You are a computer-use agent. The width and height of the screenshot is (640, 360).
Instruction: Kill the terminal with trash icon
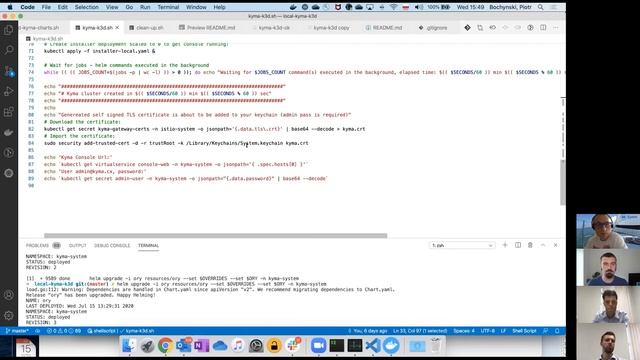click(530, 245)
